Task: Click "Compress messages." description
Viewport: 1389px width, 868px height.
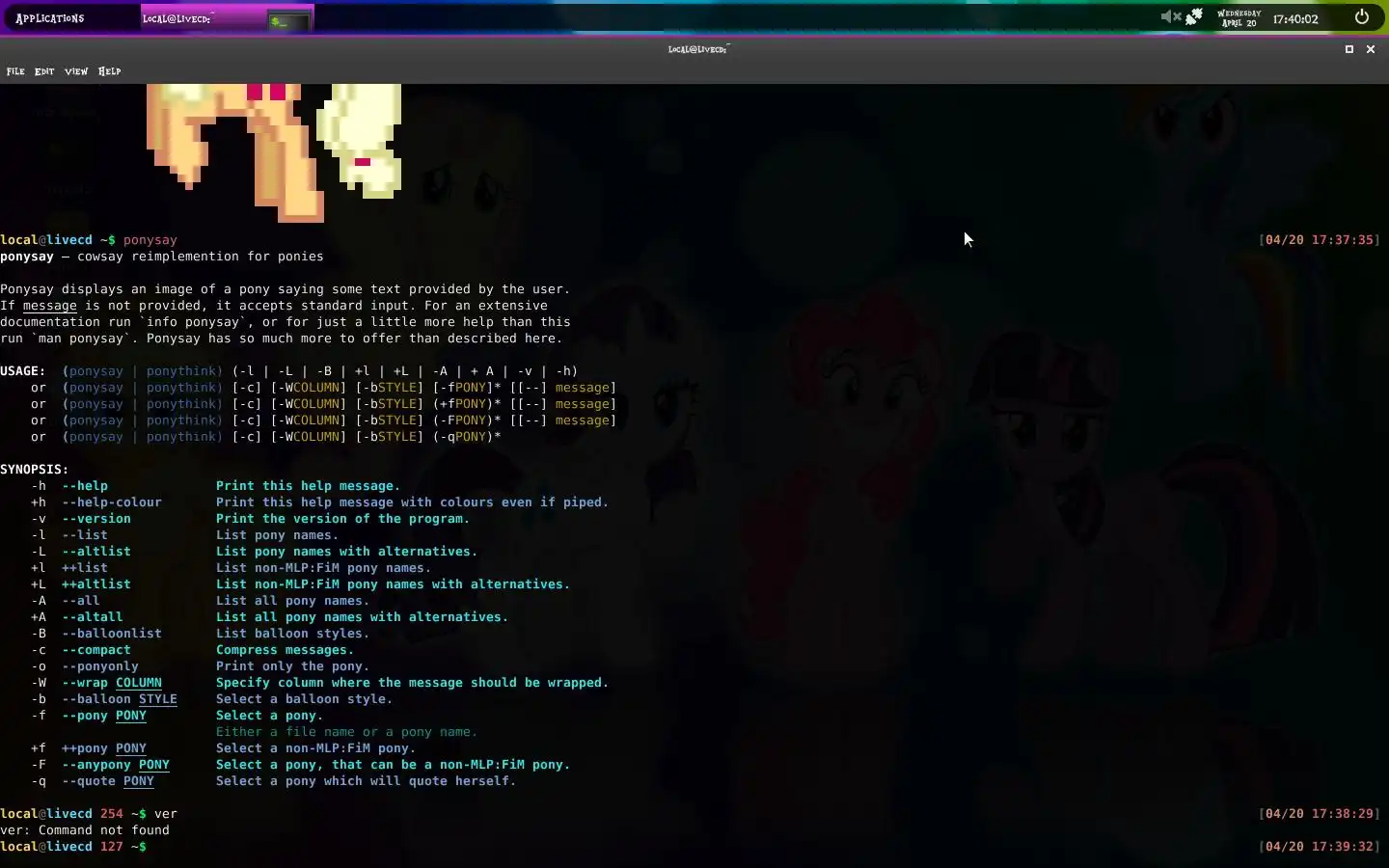Action: pyautogui.click(x=286, y=650)
